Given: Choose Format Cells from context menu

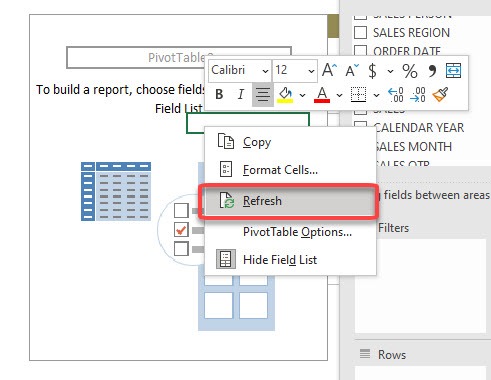Looking at the screenshot, I should (x=290, y=170).
